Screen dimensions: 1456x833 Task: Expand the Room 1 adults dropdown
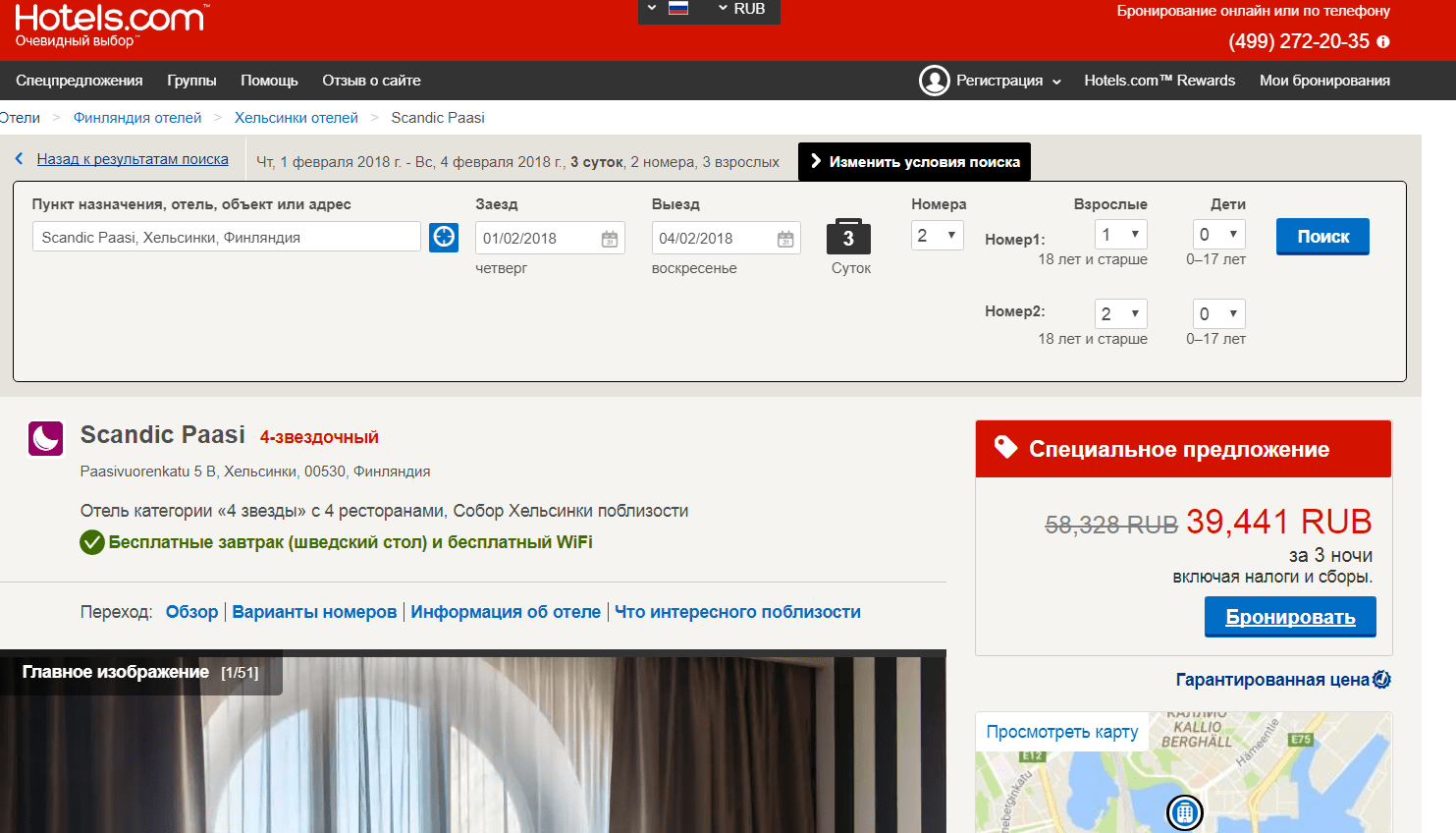(x=1120, y=235)
